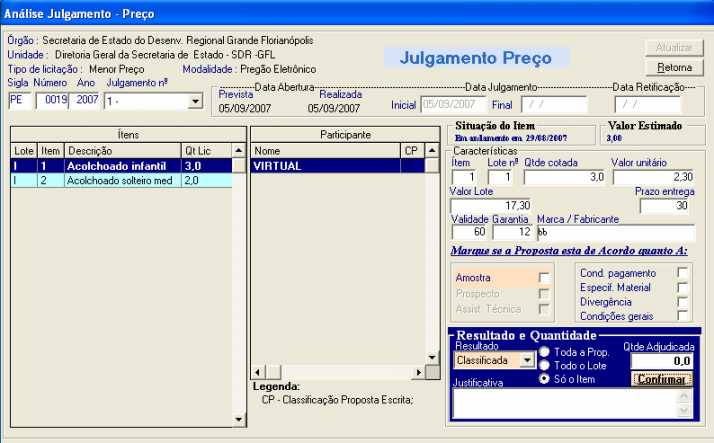Image resolution: width=714 pixels, height=443 pixels.
Task: Mark the Condições gerais checkbox
Action: coord(682,316)
